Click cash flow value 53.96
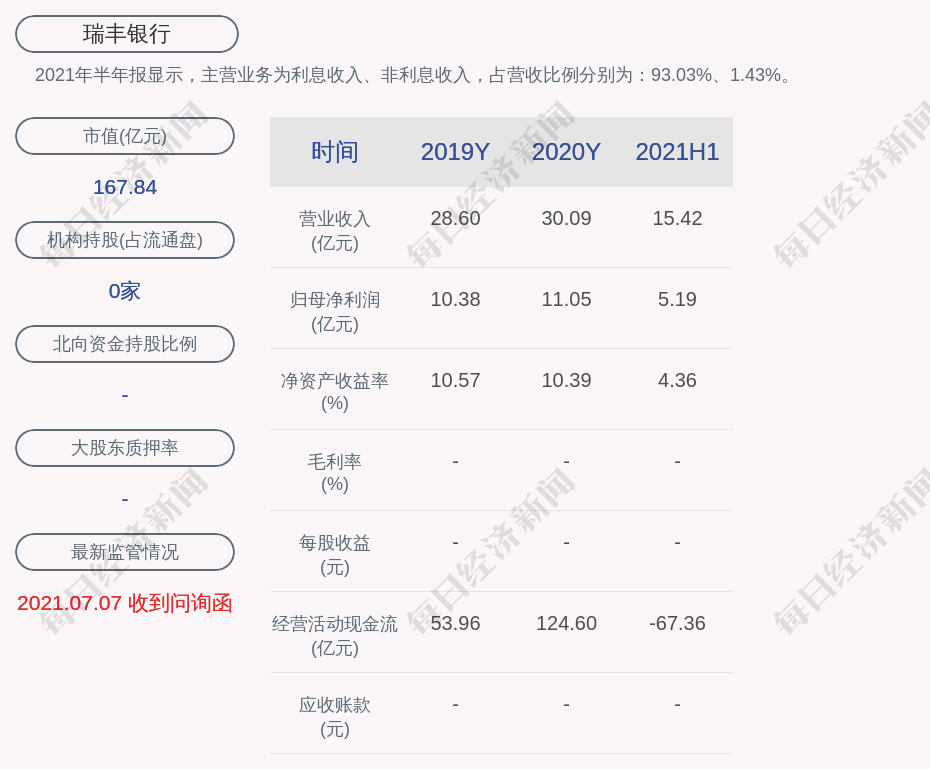Image resolution: width=930 pixels, height=769 pixels. (455, 623)
